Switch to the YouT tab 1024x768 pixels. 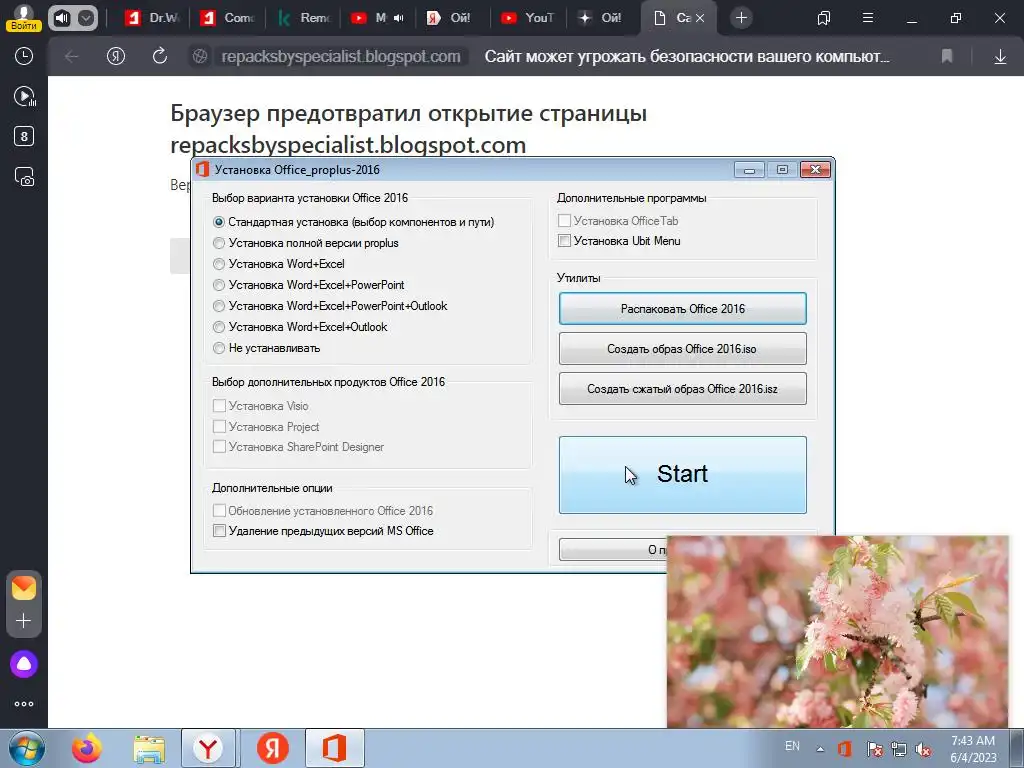[528, 18]
